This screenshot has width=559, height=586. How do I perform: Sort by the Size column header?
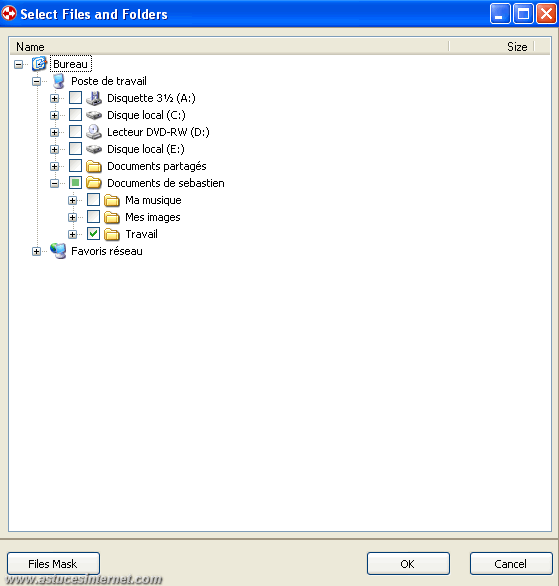point(492,47)
